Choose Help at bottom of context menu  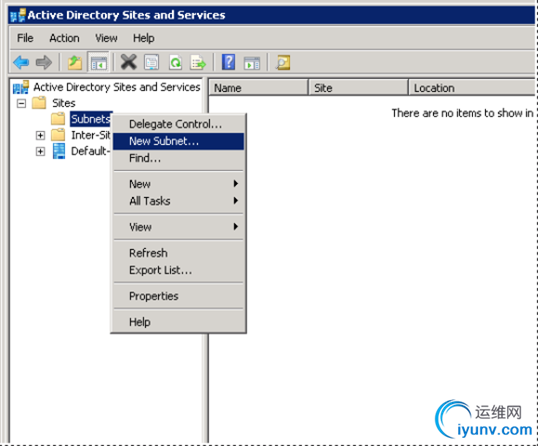(x=178, y=322)
